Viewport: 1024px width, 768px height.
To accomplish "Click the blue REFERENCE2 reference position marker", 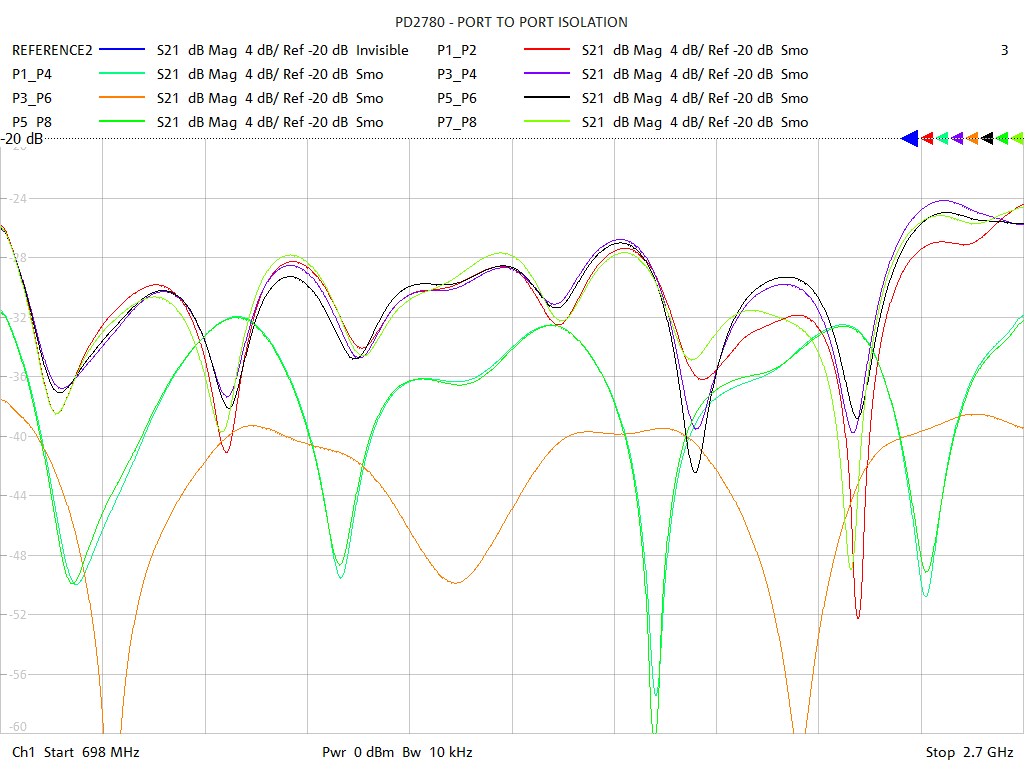I will pos(910,138).
